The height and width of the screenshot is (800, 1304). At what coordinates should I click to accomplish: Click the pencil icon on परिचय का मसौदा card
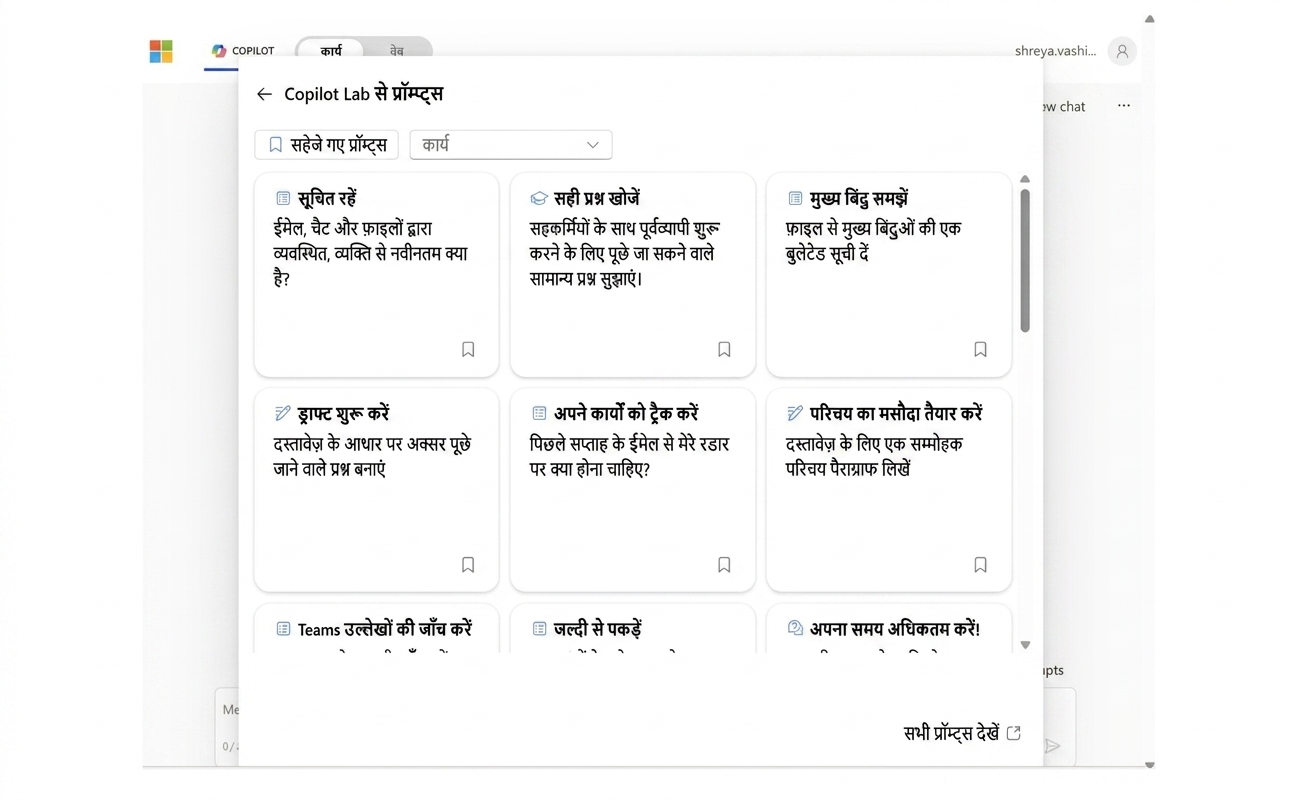(x=795, y=413)
